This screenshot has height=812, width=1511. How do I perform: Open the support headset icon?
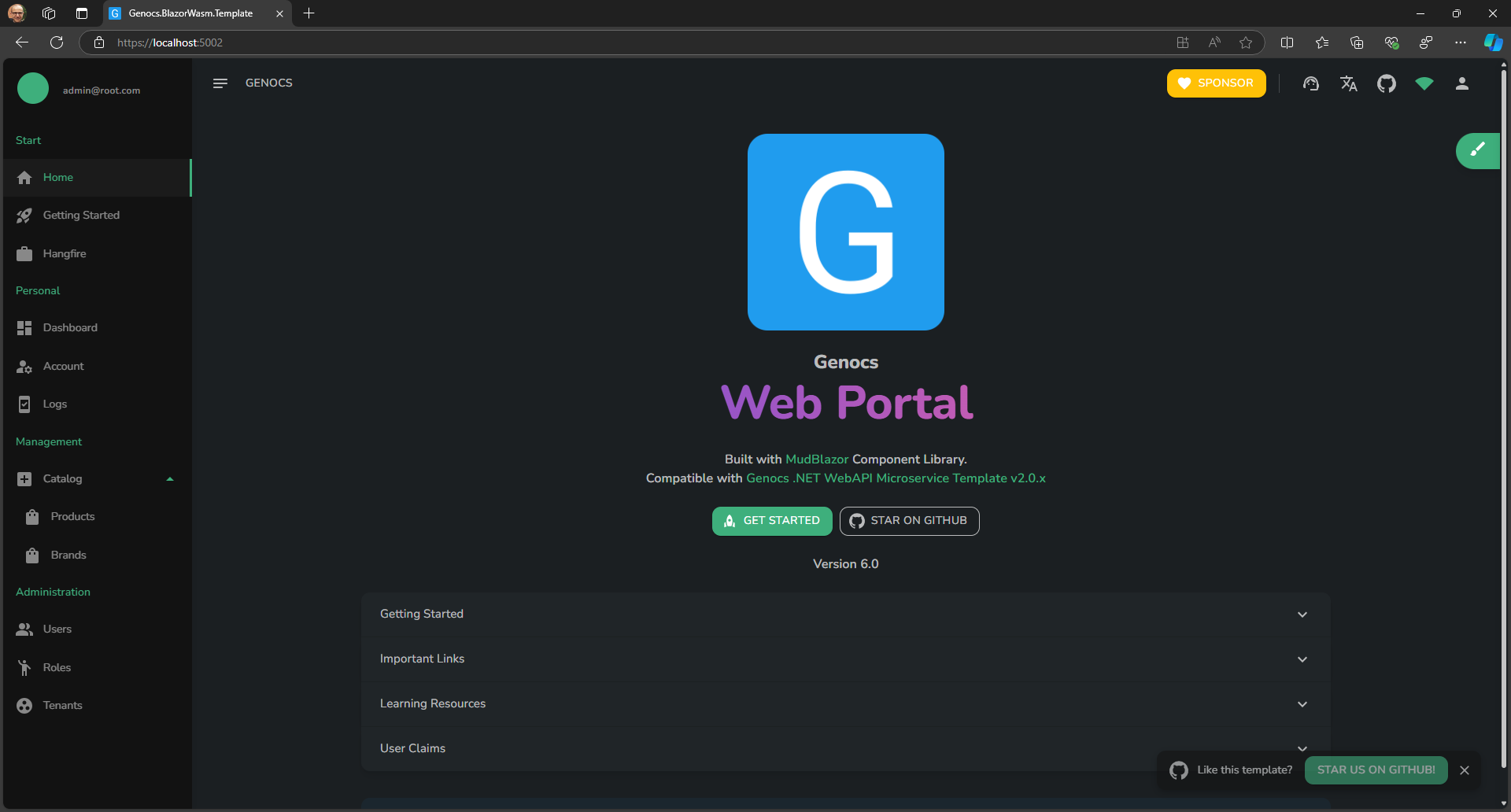(x=1310, y=83)
